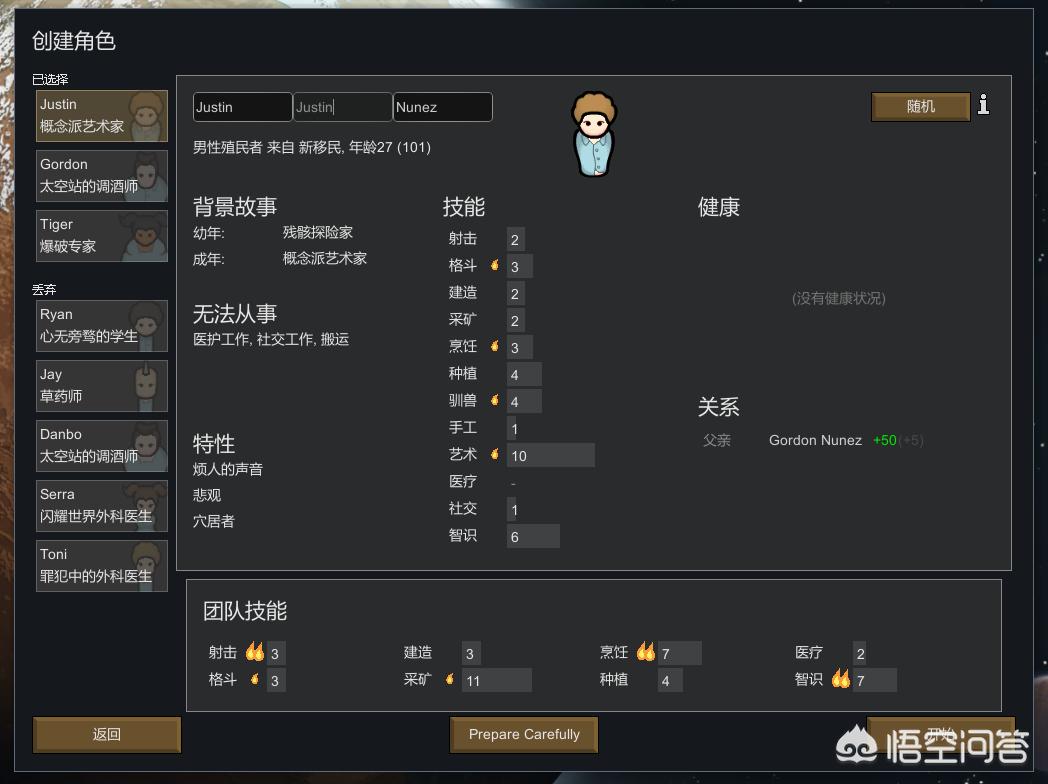Click the 随机 randomize button
1048x784 pixels.
click(x=920, y=107)
